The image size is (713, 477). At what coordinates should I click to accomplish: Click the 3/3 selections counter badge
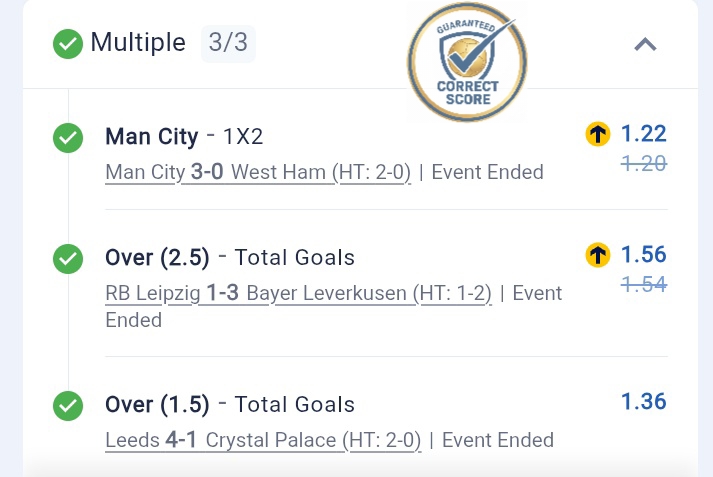[x=228, y=43]
